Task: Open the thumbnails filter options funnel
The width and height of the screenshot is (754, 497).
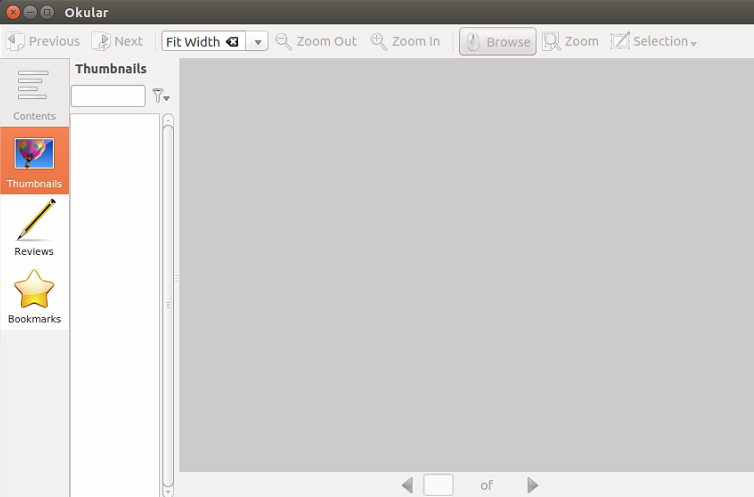Action: (x=161, y=96)
